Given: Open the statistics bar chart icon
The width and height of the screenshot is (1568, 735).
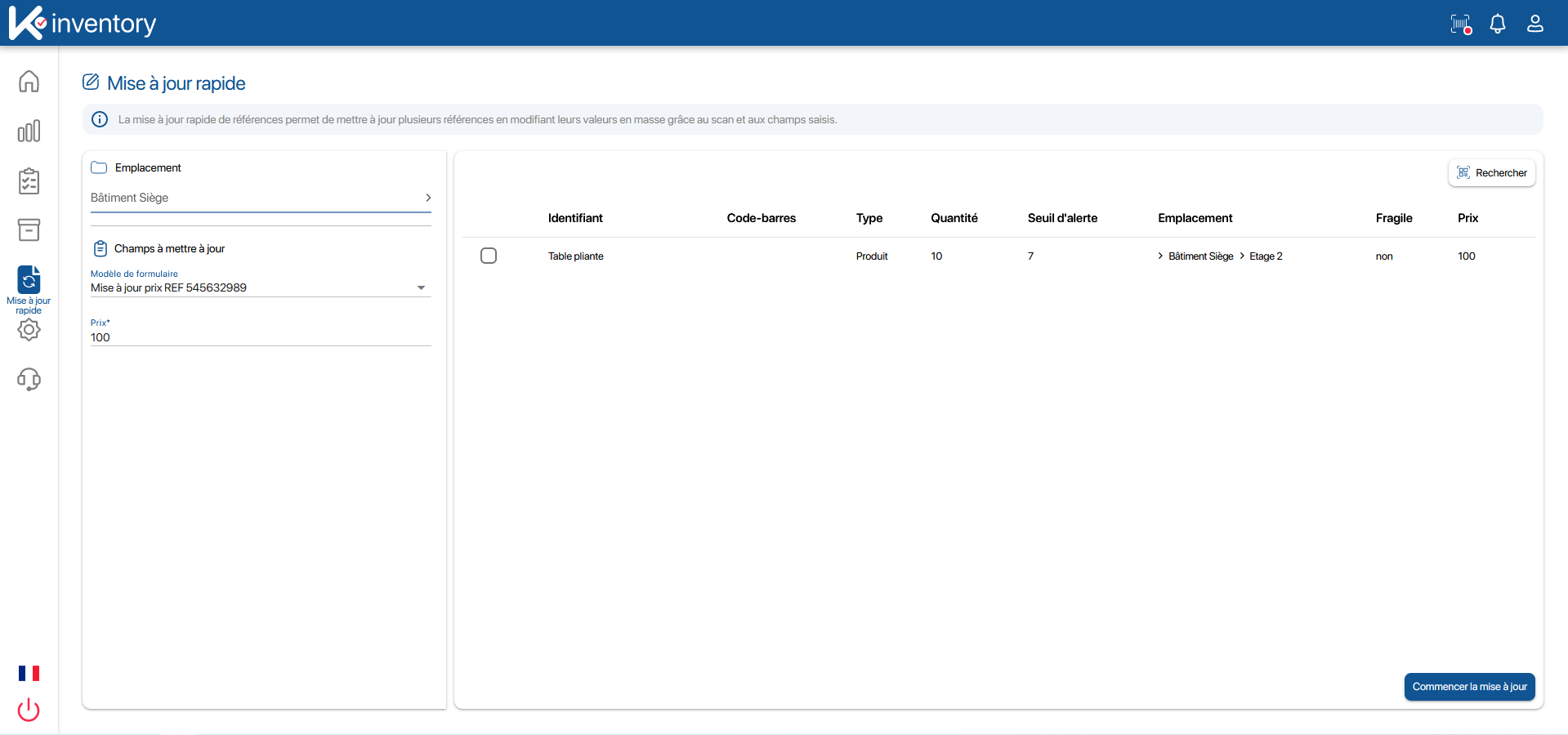Looking at the screenshot, I should coord(29,131).
